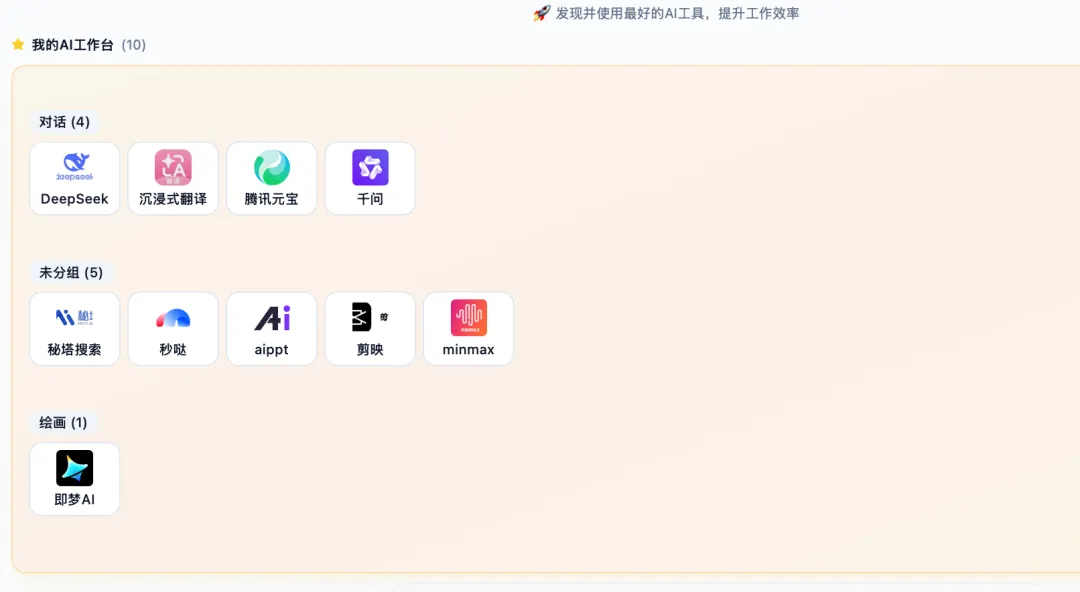Click the (10) count next to workbench title
Image resolution: width=1080 pixels, height=592 pixels.
134,45
